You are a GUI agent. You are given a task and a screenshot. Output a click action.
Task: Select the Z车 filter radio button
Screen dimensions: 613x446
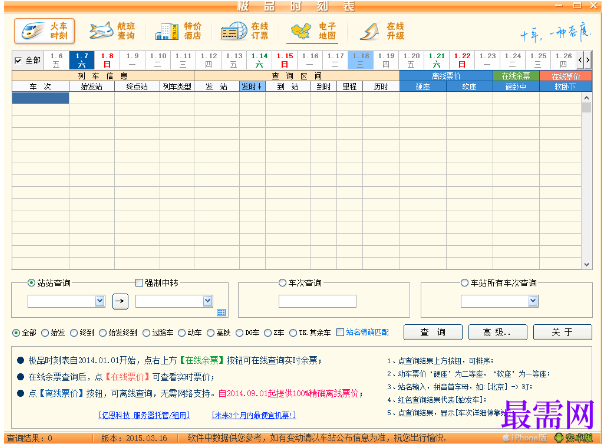tap(268, 333)
